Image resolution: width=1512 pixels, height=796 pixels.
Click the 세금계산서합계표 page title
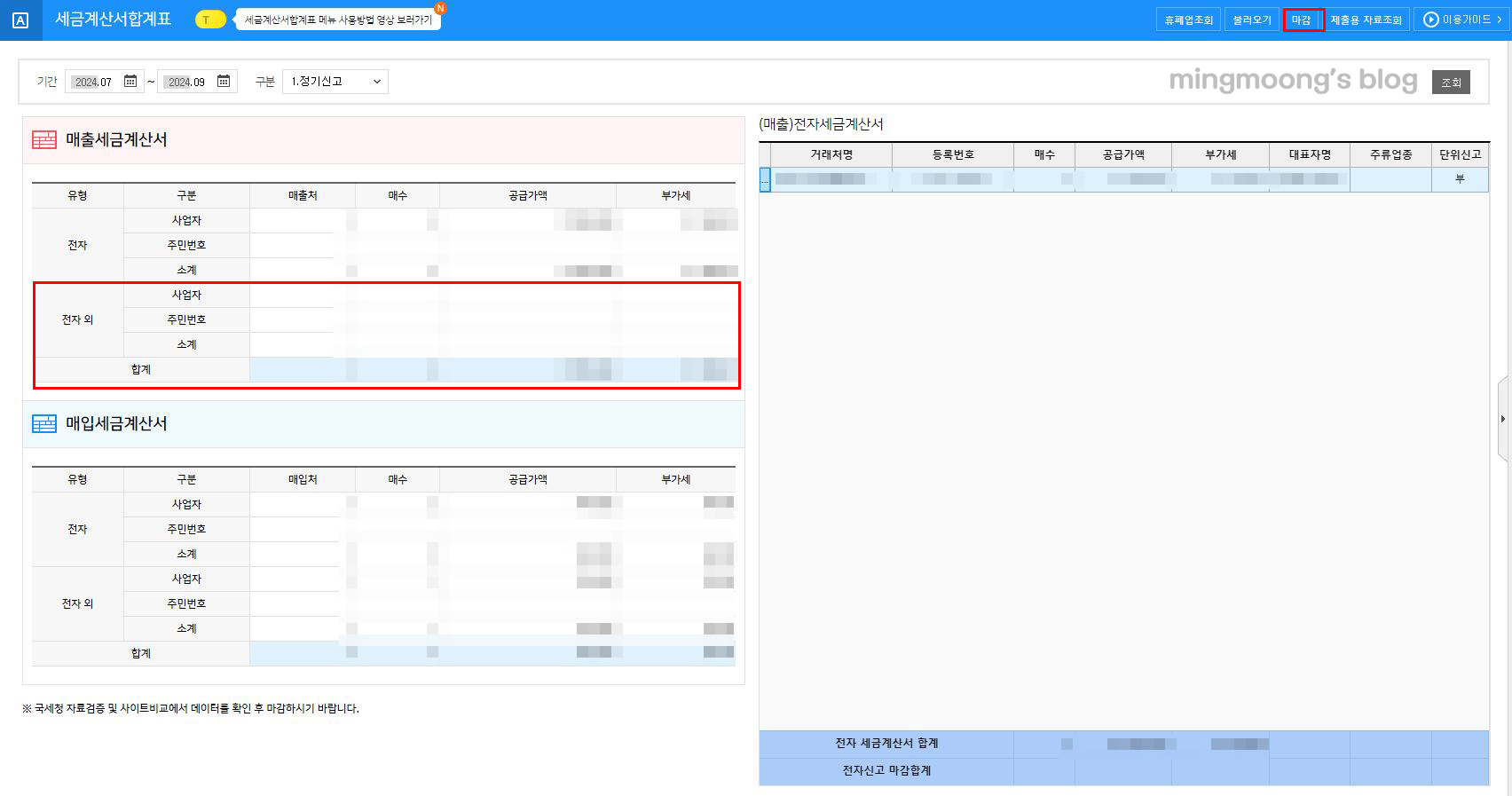[113, 19]
